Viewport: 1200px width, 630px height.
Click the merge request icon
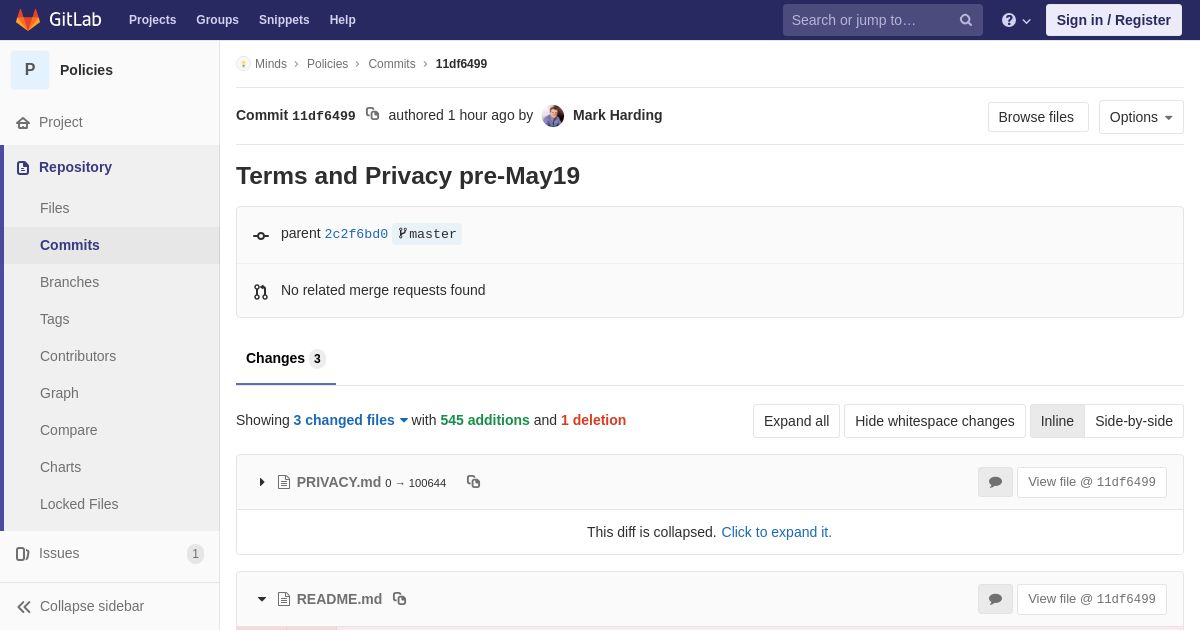click(x=261, y=292)
